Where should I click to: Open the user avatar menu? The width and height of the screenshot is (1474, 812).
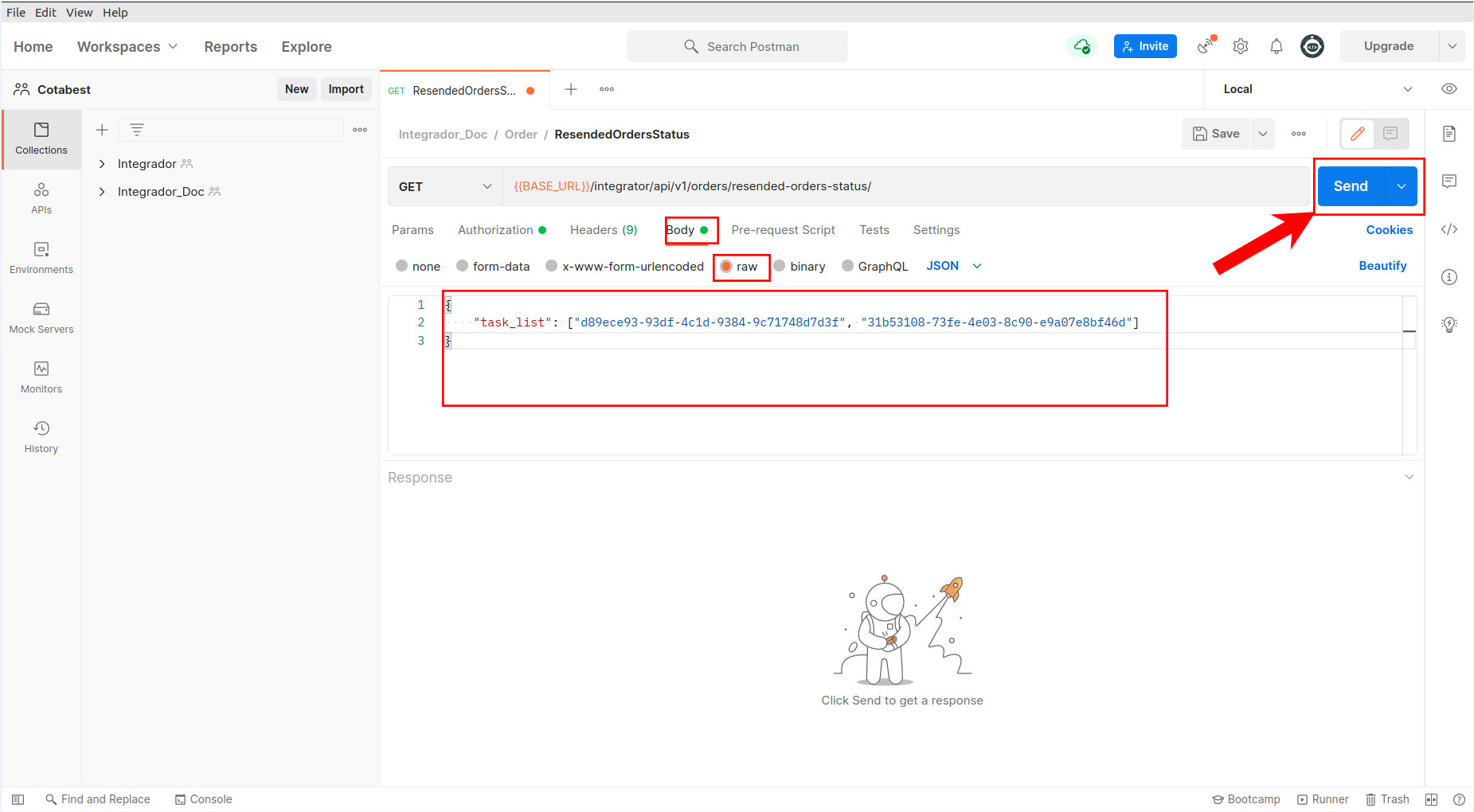(x=1312, y=46)
